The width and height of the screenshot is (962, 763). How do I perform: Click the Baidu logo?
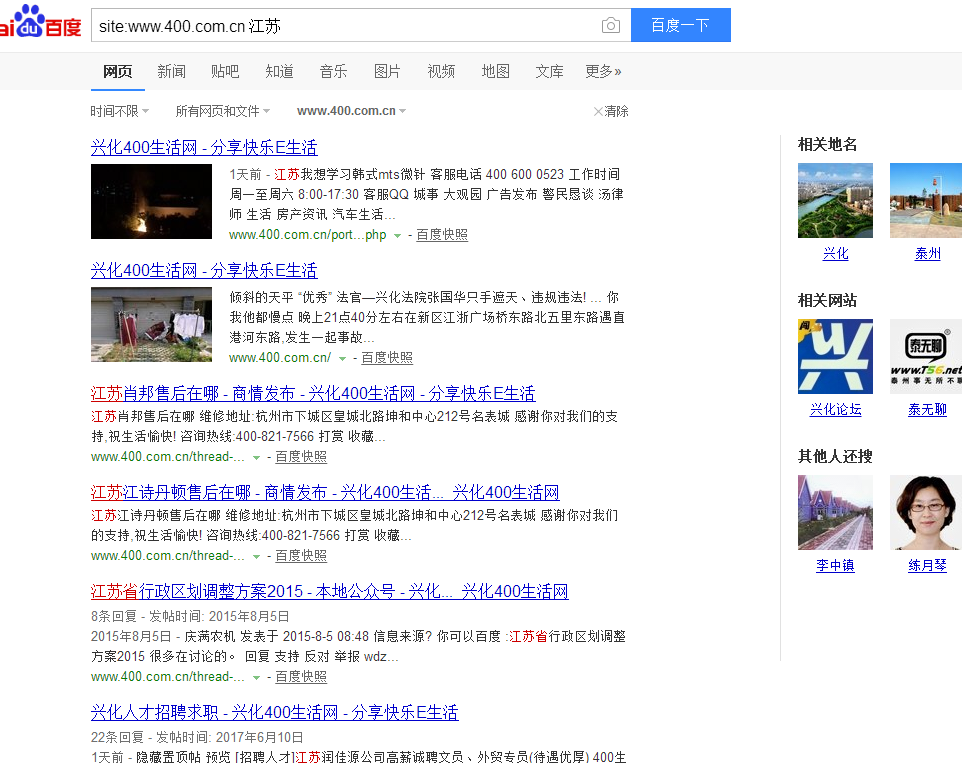click(40, 22)
